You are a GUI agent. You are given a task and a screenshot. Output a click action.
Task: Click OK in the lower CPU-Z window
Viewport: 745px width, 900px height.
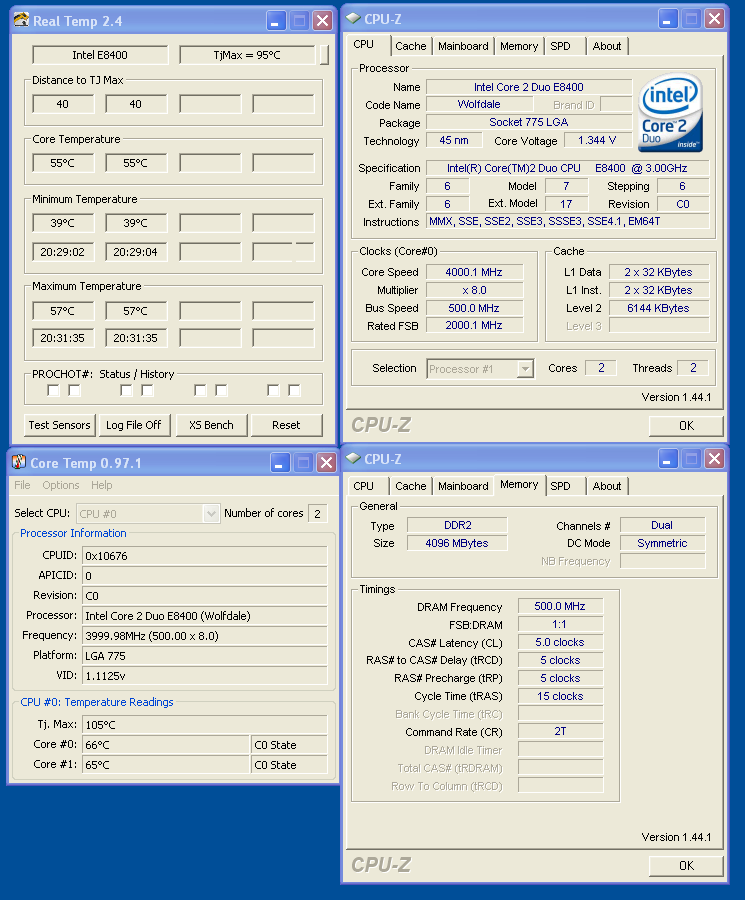(x=686, y=865)
